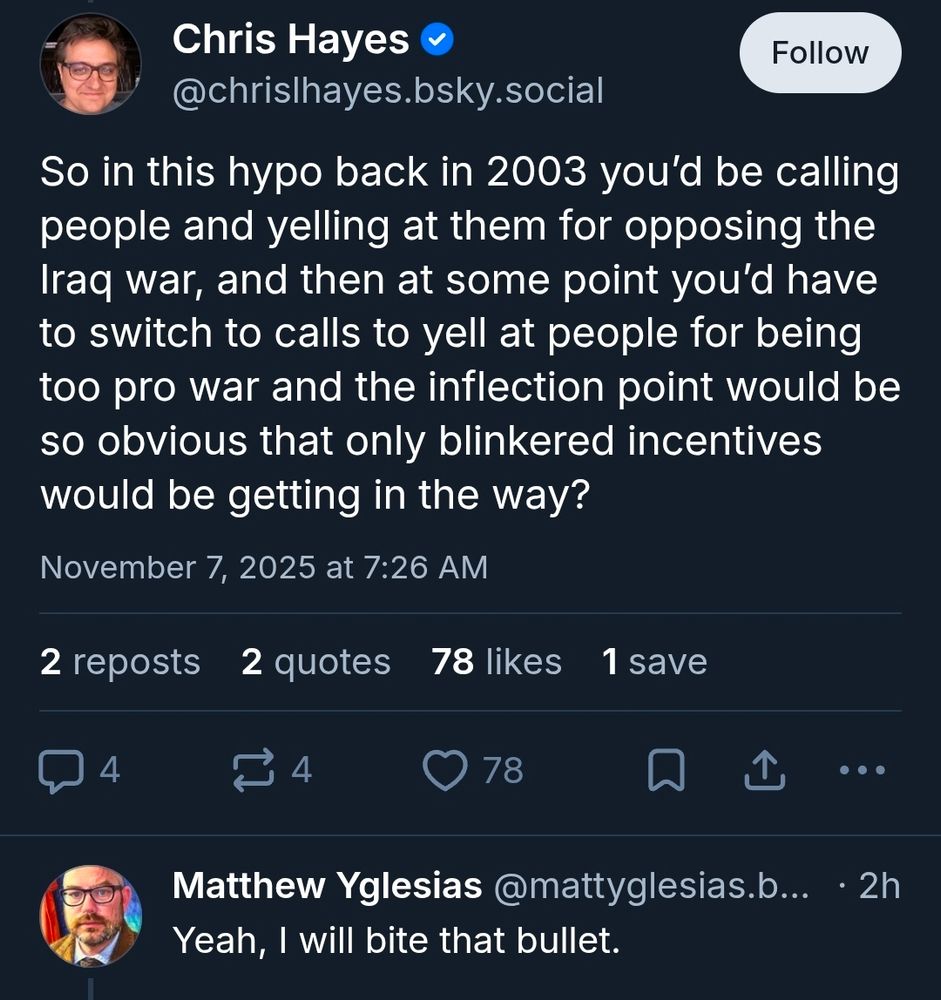Open the share post icon
The image size is (941, 1000).
763,771
